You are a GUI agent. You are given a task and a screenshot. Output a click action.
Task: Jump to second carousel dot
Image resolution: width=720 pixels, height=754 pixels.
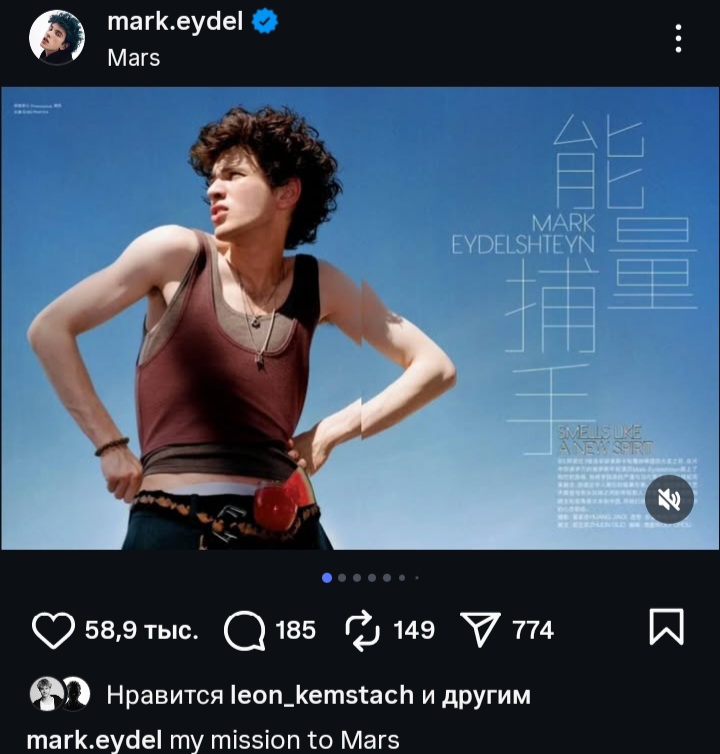click(x=342, y=578)
